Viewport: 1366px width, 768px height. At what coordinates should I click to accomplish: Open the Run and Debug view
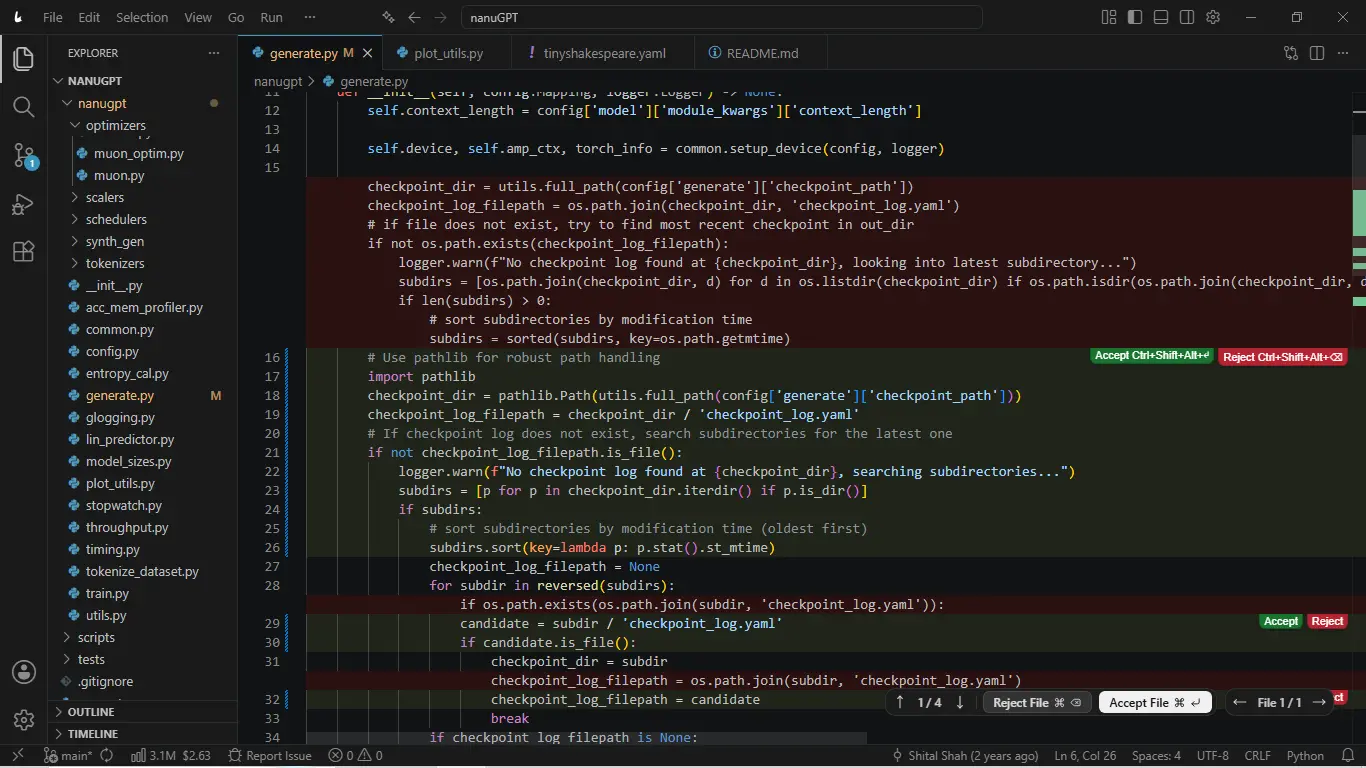point(23,204)
